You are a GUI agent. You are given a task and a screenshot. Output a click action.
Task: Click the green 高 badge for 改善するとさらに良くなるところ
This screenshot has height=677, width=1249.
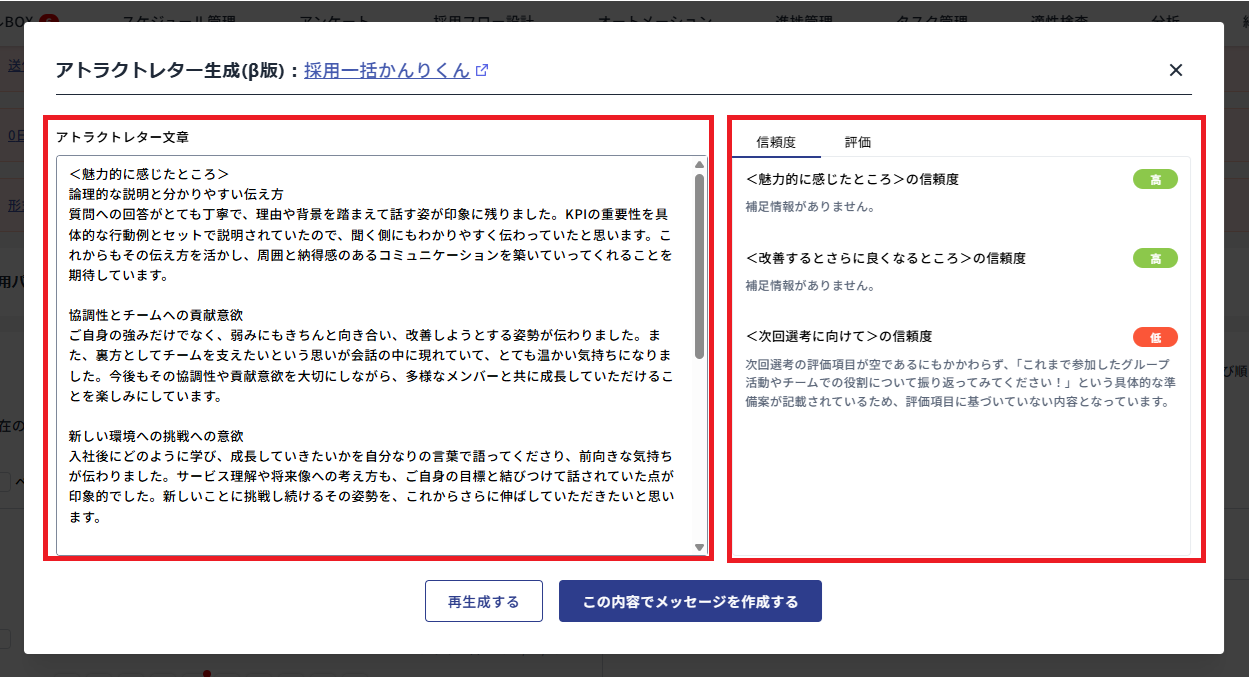[x=1155, y=258]
